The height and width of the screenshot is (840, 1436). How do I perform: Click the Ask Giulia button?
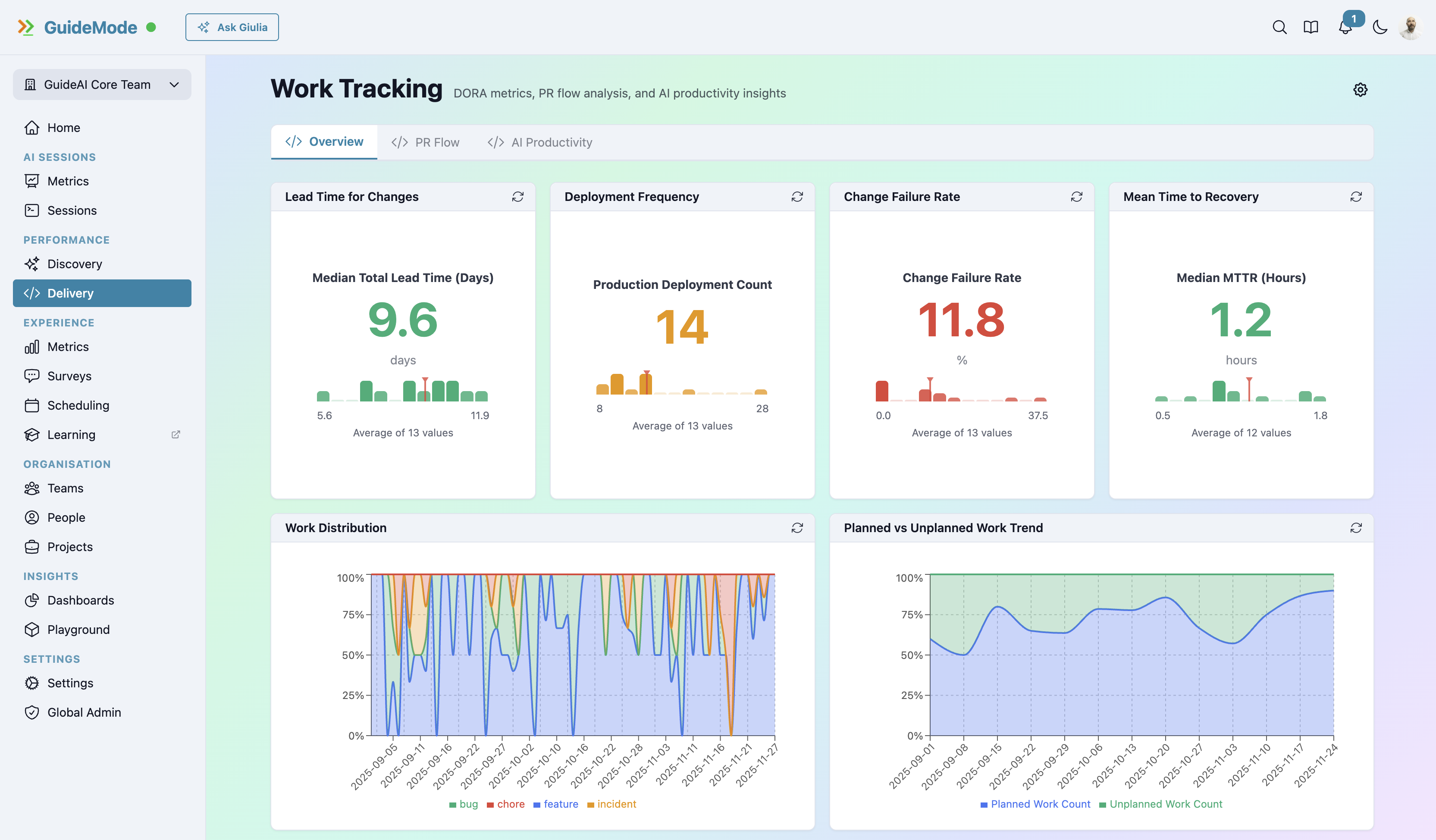click(x=232, y=27)
